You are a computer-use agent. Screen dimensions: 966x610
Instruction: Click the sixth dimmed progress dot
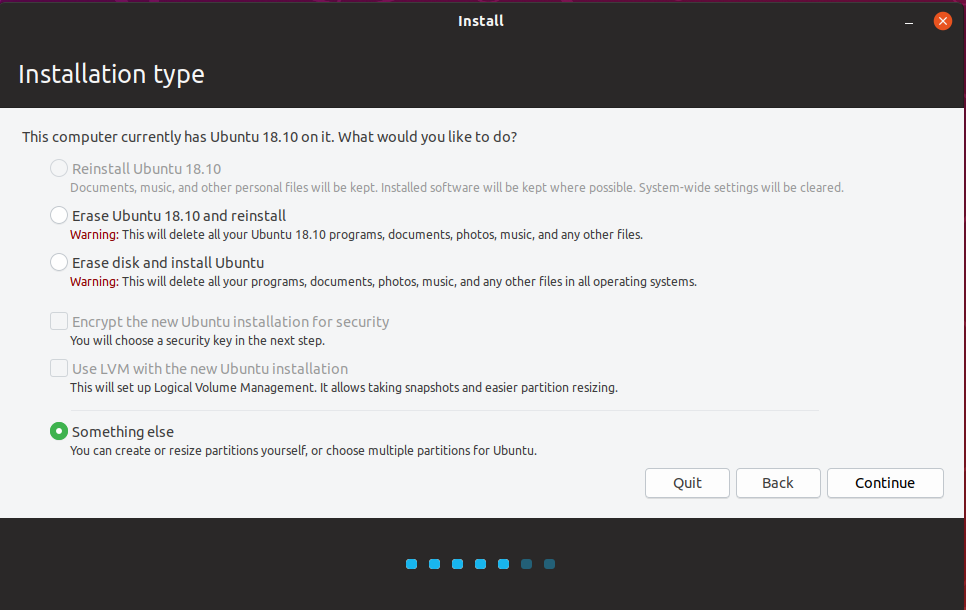(x=527, y=564)
